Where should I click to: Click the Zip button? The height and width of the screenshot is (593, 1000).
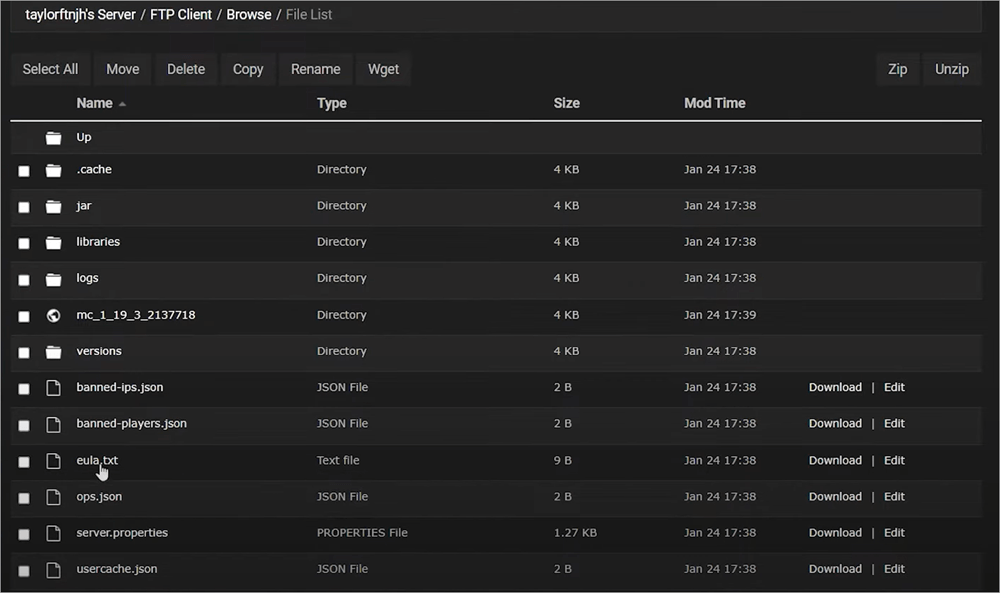pyautogui.click(x=897, y=69)
